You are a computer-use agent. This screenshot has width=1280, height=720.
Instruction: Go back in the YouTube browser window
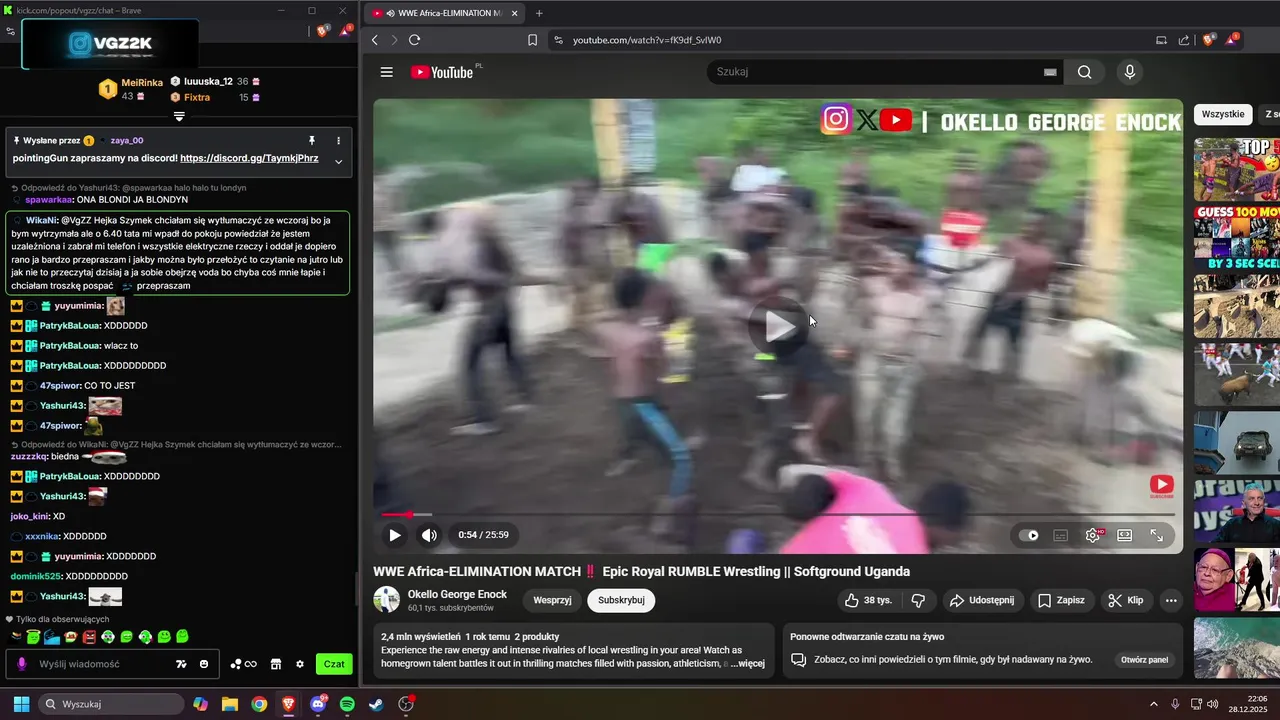(x=375, y=40)
